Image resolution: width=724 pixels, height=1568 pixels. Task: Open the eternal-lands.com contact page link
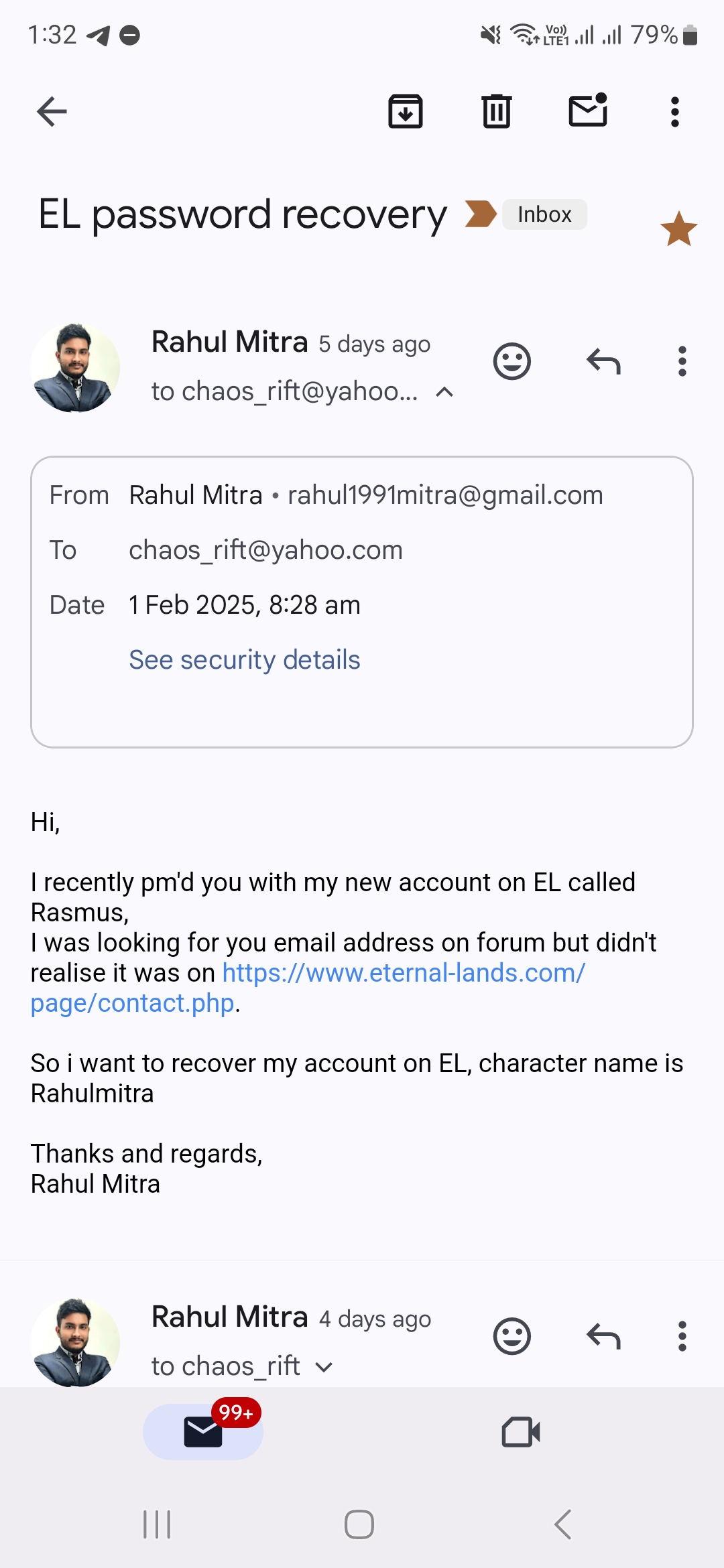[x=308, y=988]
